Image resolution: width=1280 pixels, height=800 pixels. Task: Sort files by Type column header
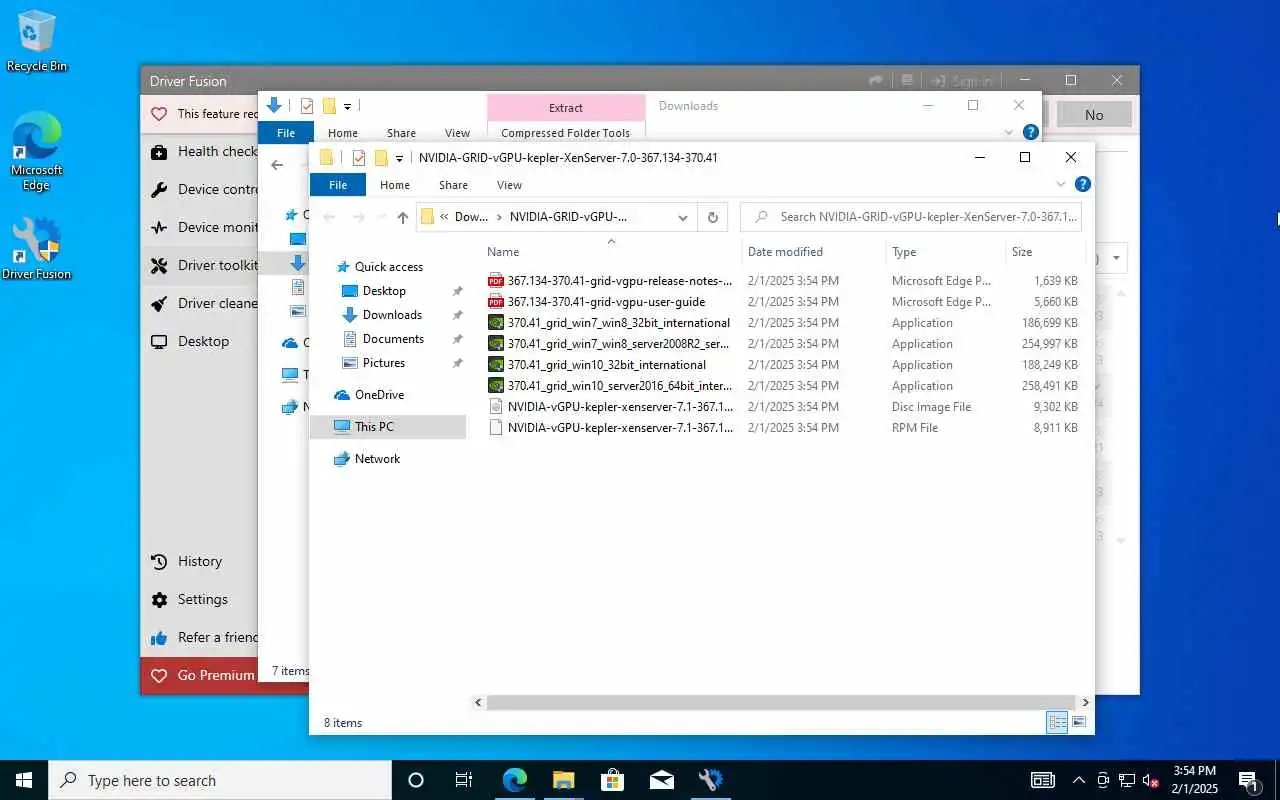(x=945, y=252)
